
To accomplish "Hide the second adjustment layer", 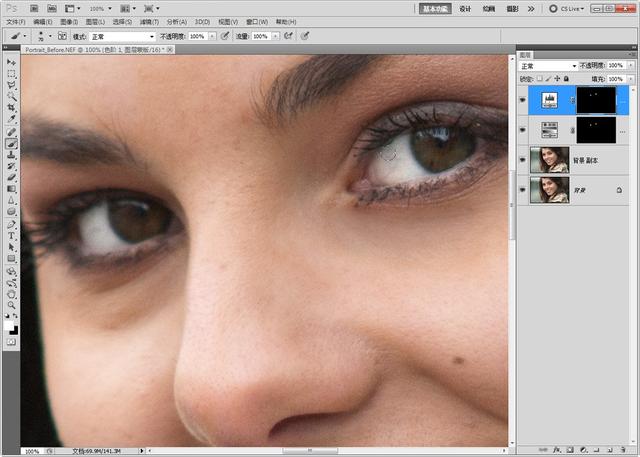I will (523, 130).
